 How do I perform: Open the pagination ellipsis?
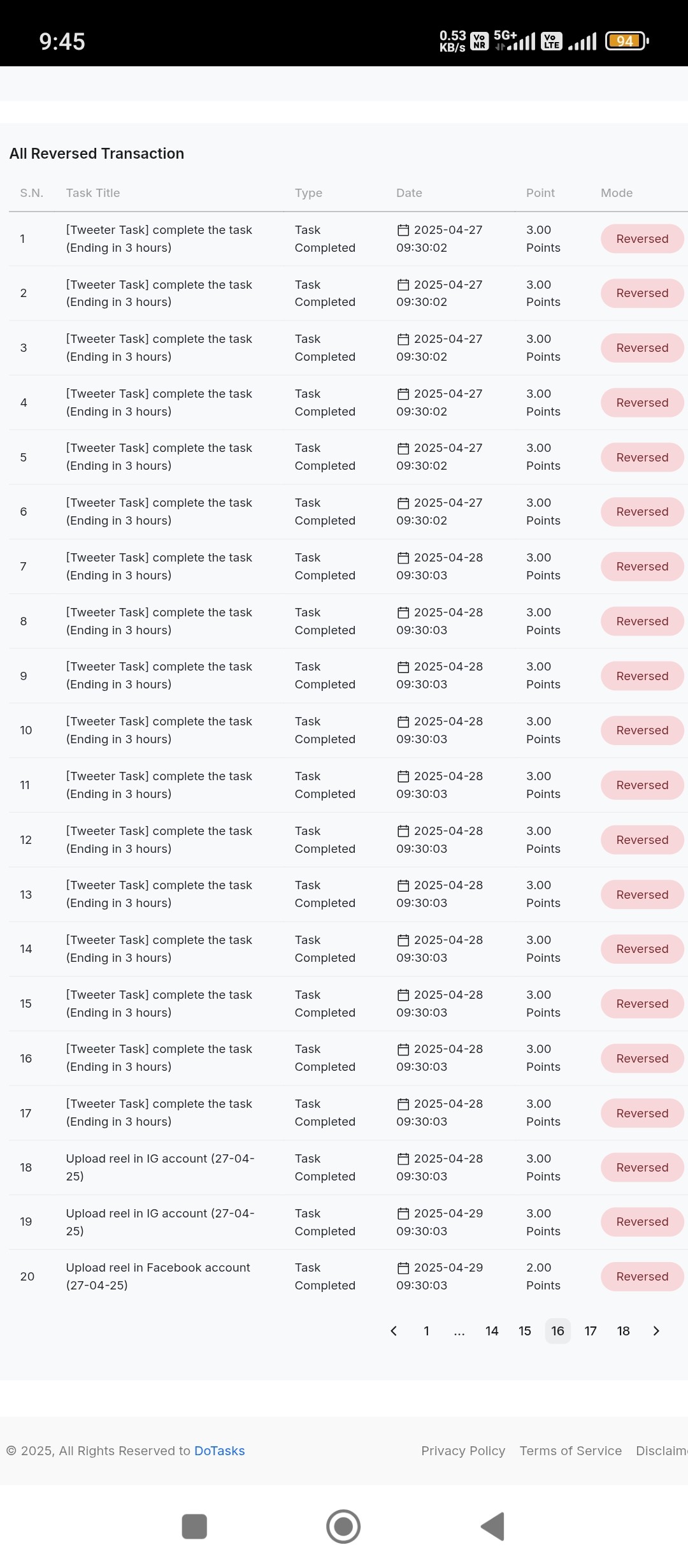[x=459, y=1331]
